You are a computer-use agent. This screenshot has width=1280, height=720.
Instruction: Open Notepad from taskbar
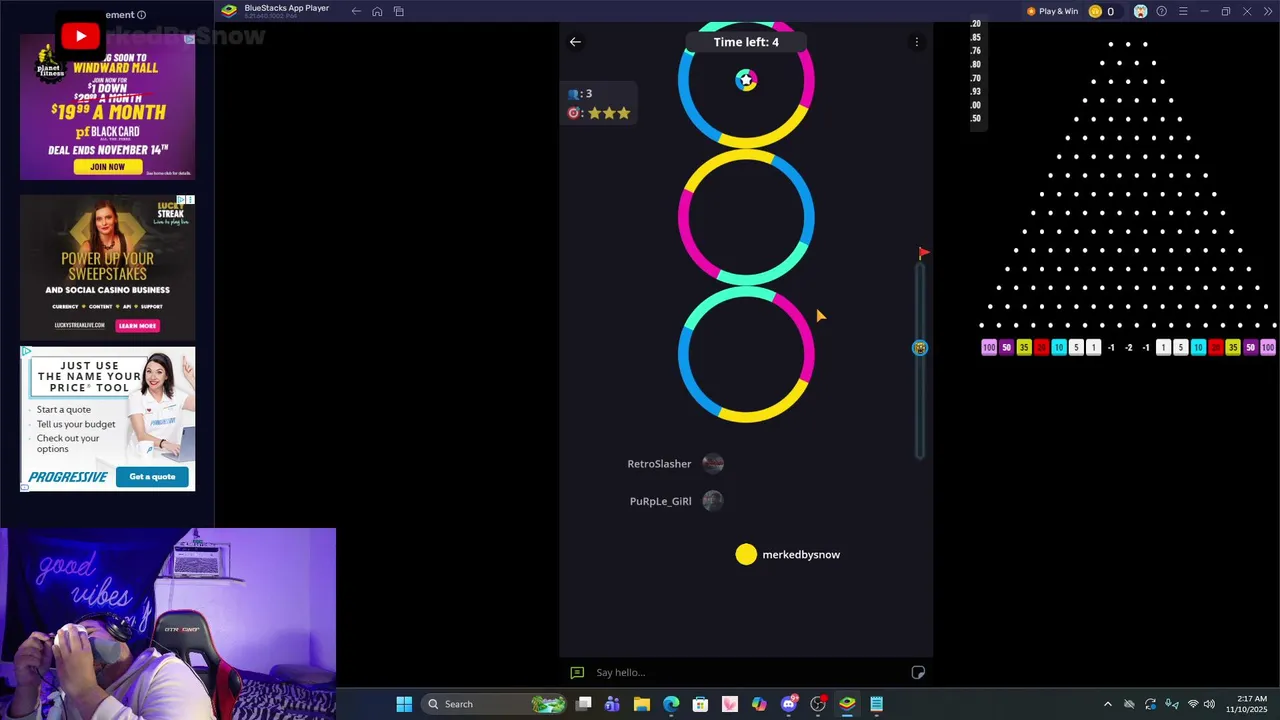(876, 704)
